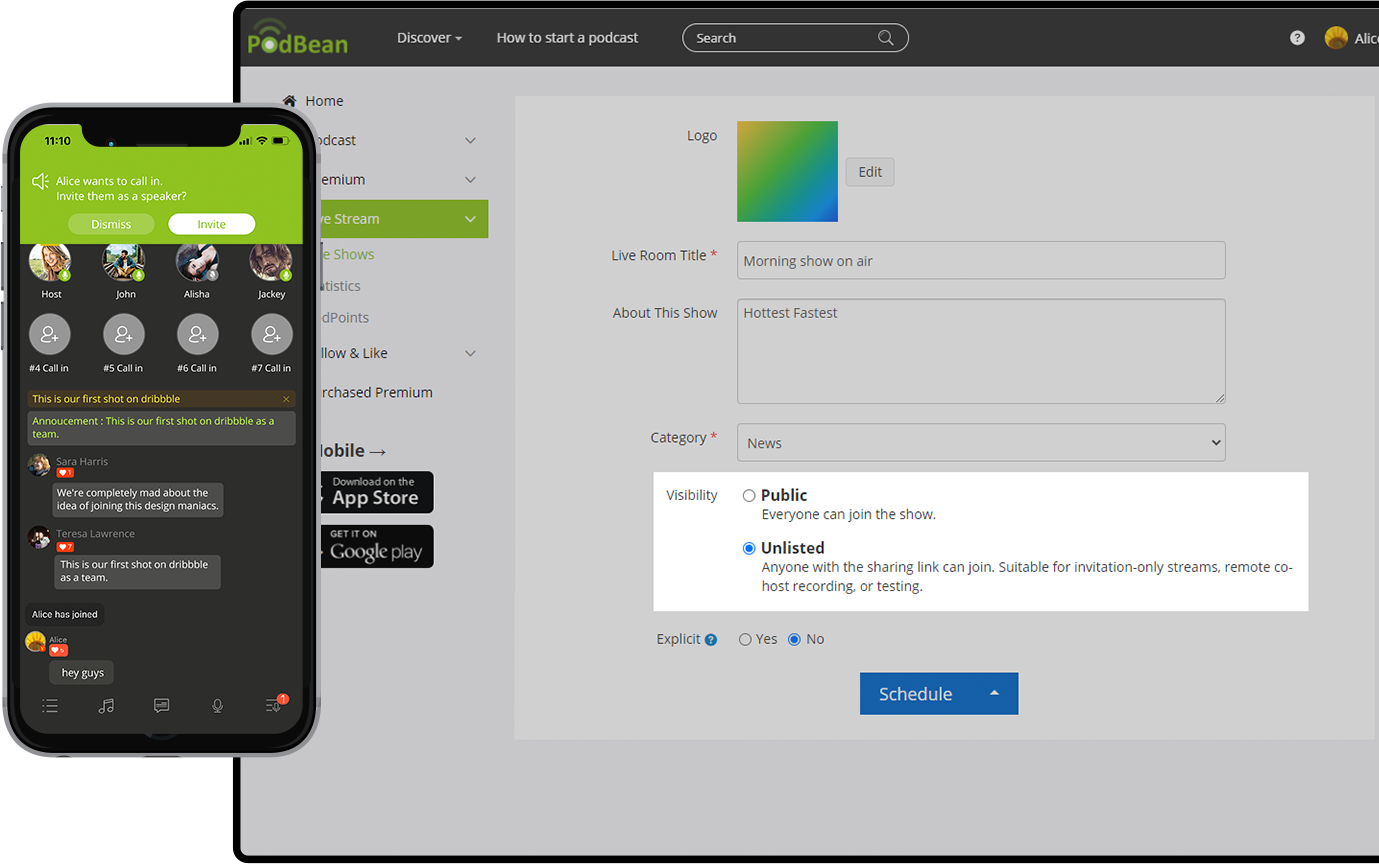Screen dimensions: 1379x864
Task: Open the Discover menu
Action: pyautogui.click(x=429, y=37)
